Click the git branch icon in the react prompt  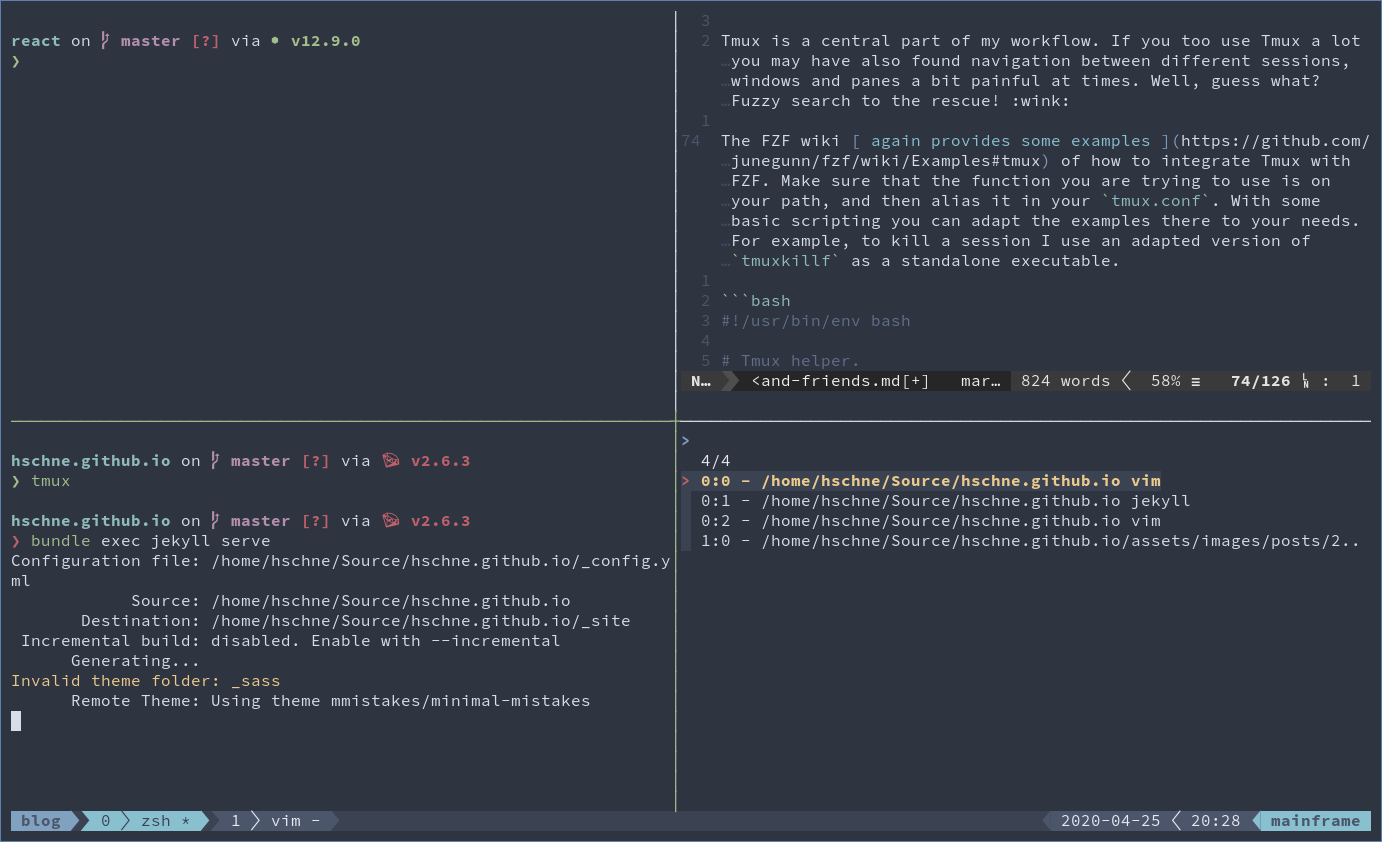point(105,41)
